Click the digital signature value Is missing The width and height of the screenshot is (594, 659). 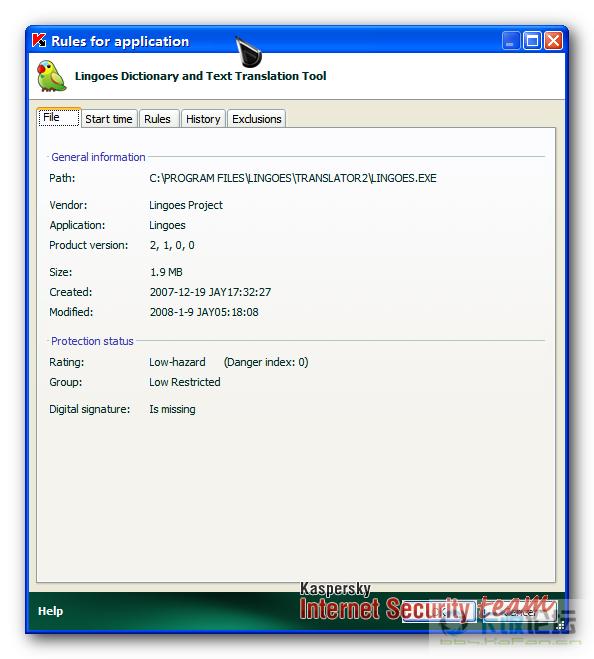(172, 409)
